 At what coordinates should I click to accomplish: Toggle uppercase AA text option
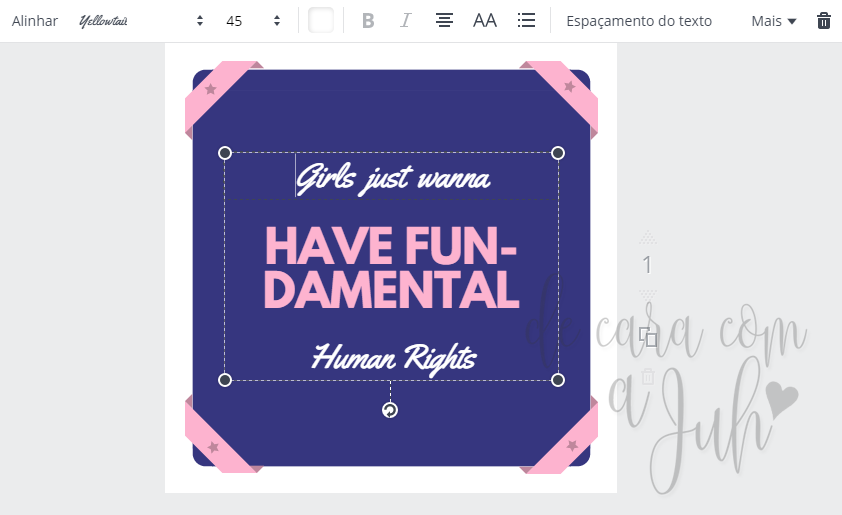(x=484, y=20)
